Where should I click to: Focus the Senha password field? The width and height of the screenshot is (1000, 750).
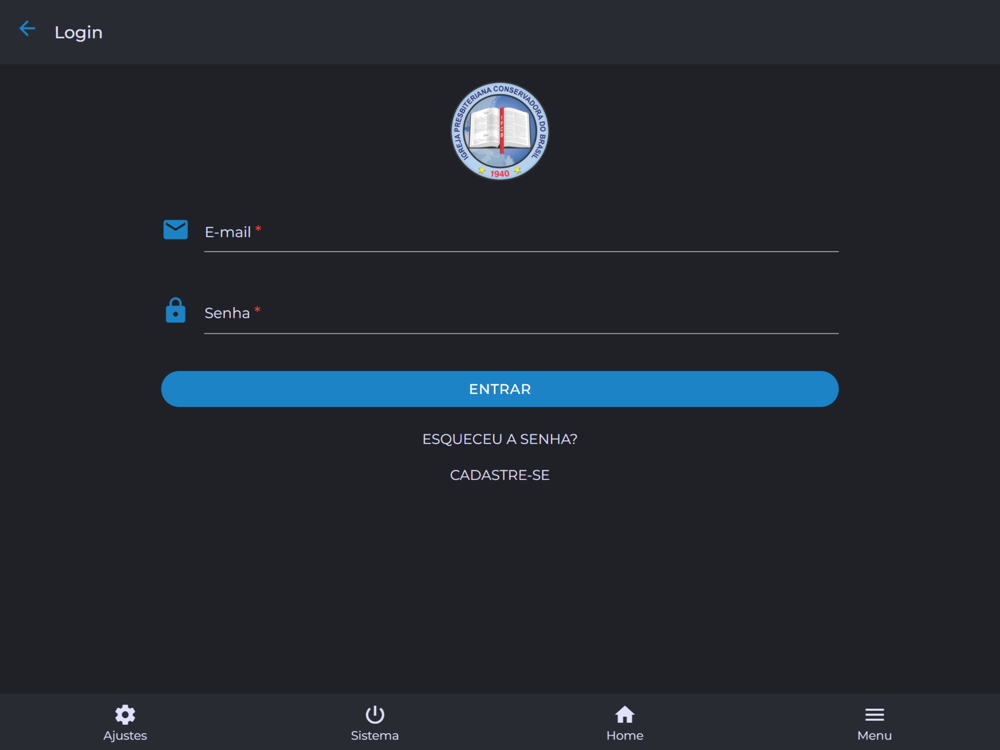pos(521,313)
